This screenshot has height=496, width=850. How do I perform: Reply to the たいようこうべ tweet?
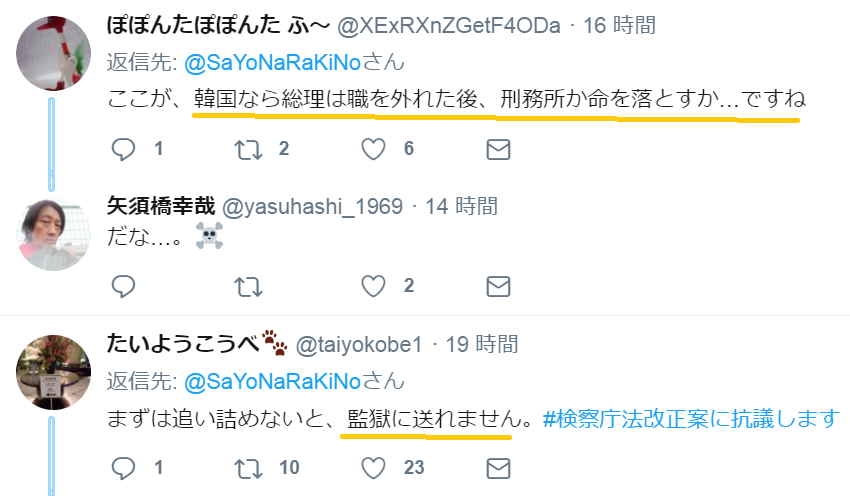[x=123, y=468]
